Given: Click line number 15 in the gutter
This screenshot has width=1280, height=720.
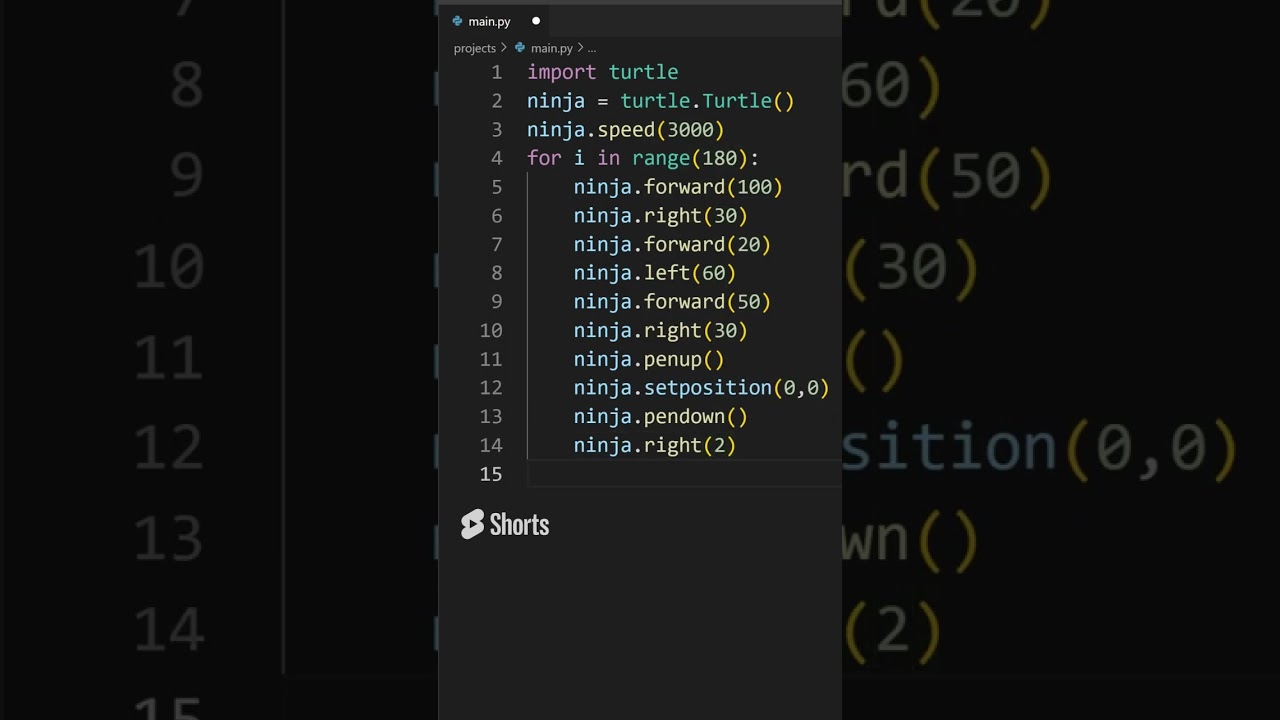Looking at the screenshot, I should pos(491,474).
